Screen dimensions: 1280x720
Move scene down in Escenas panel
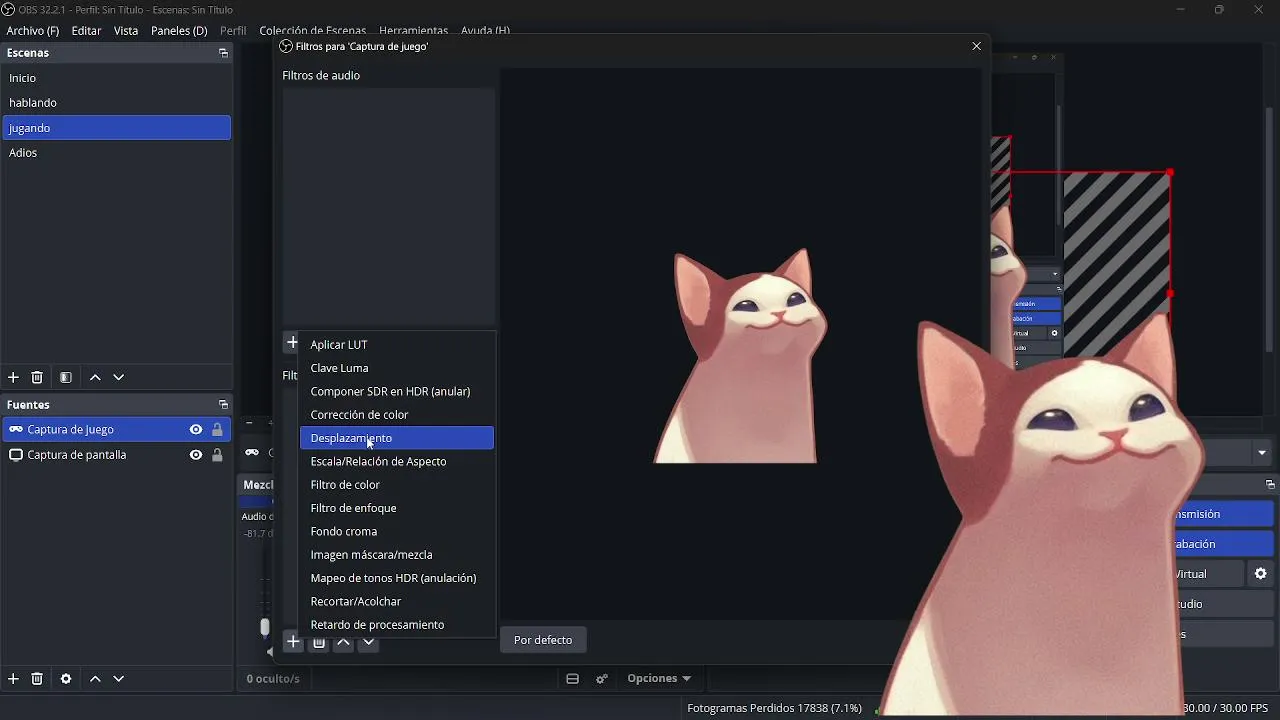(x=119, y=378)
